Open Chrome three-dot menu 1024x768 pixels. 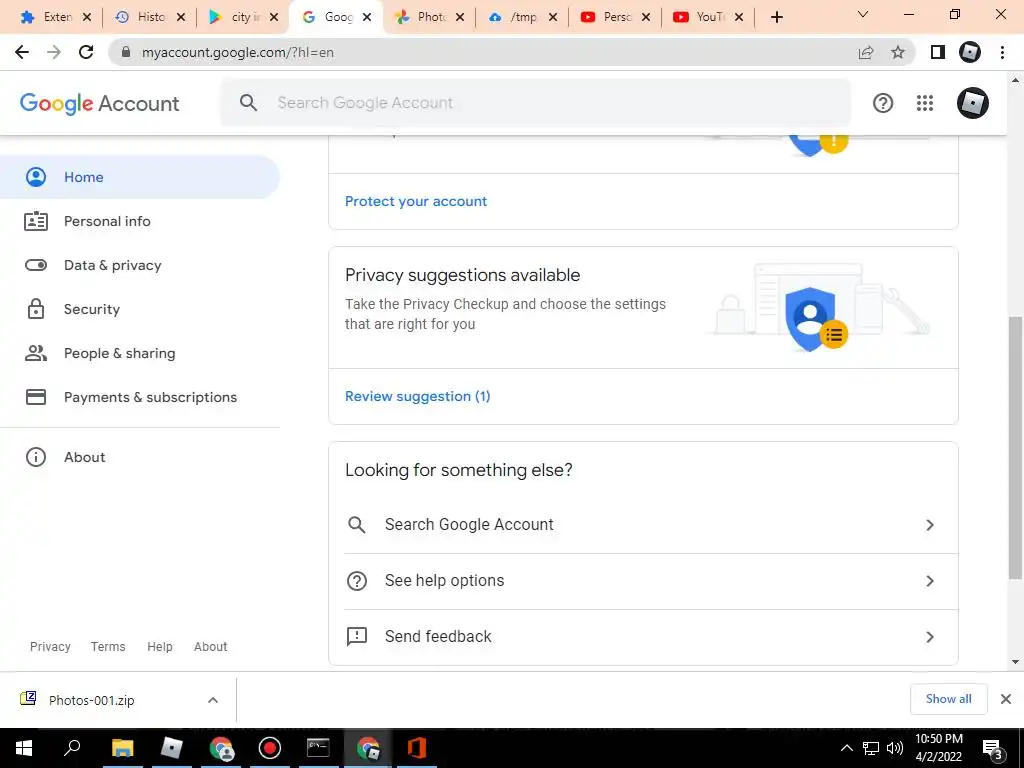point(1002,52)
